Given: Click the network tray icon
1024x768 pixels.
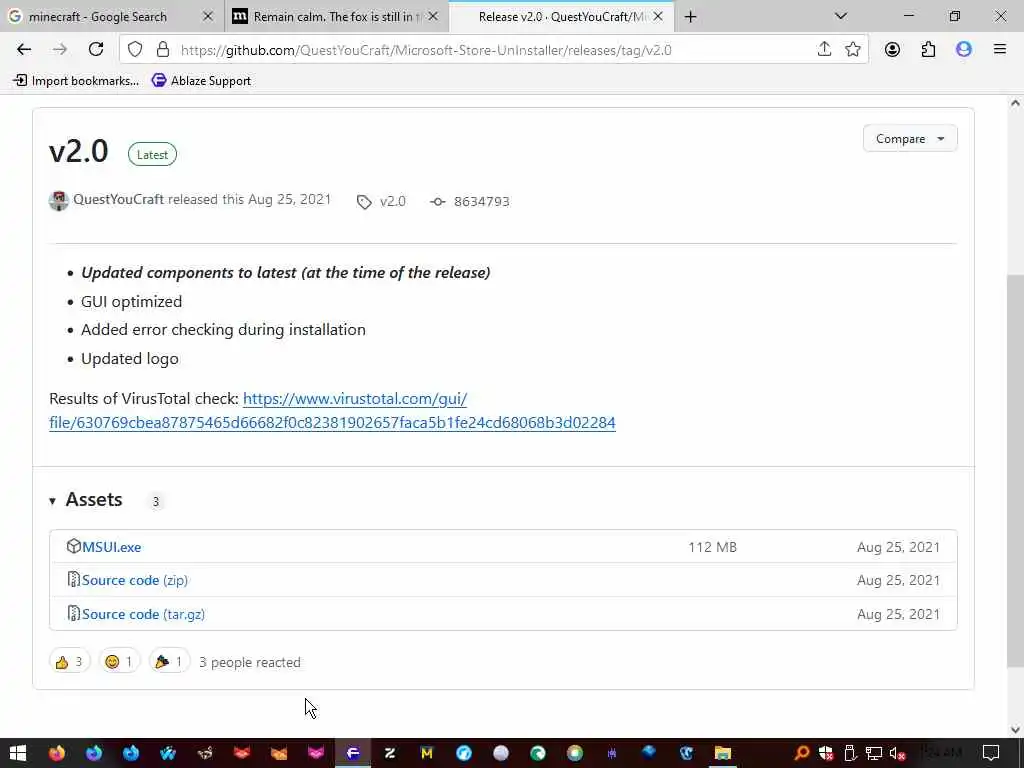Looking at the screenshot, I should (873, 753).
